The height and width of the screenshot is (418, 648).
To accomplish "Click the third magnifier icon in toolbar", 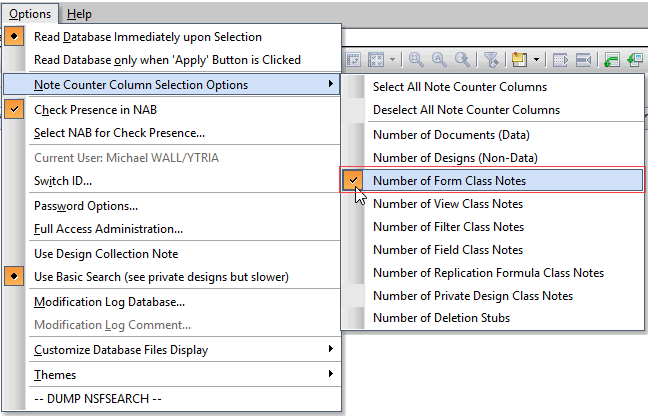I will click(x=461, y=61).
